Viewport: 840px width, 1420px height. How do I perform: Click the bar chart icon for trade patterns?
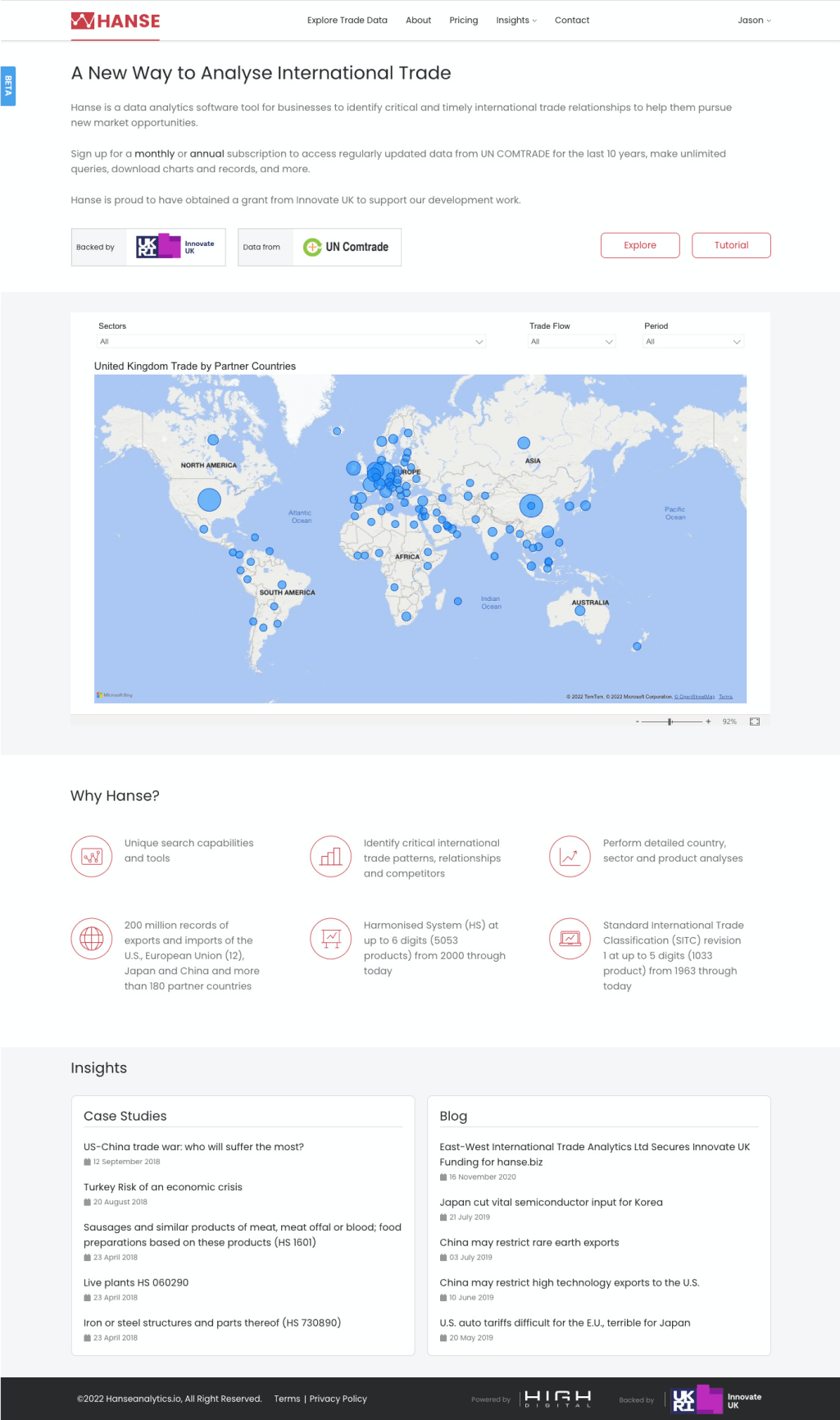(x=330, y=856)
